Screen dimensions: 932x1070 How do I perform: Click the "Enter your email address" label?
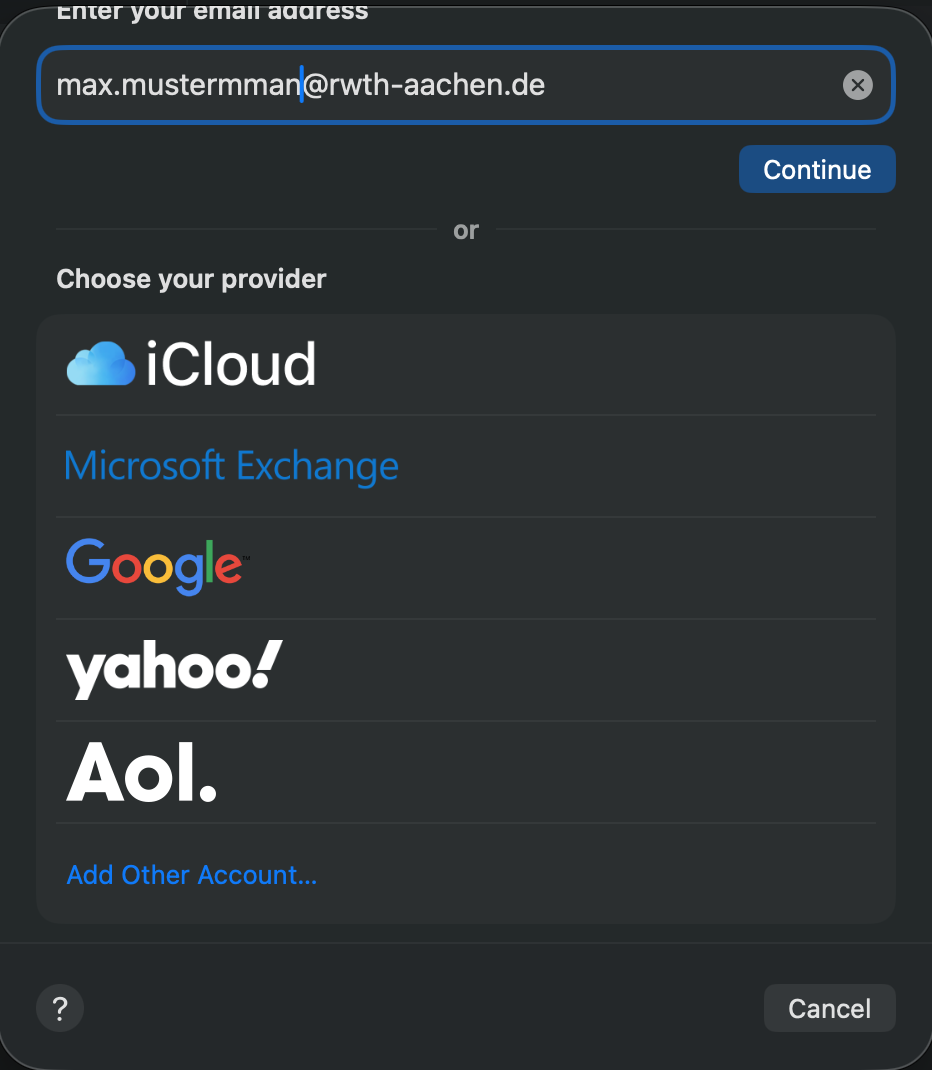(x=212, y=13)
